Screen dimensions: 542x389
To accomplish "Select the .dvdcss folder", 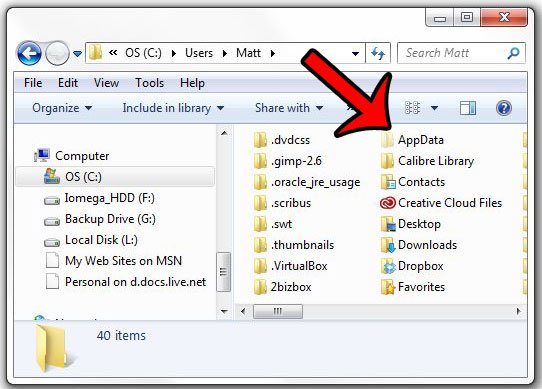I will 282,140.
